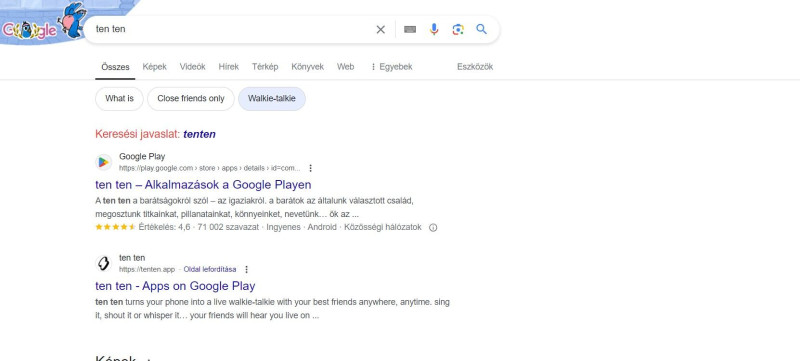The width and height of the screenshot is (800, 361).
Task: Open the Google Play result options (three dots)
Action: point(311,168)
